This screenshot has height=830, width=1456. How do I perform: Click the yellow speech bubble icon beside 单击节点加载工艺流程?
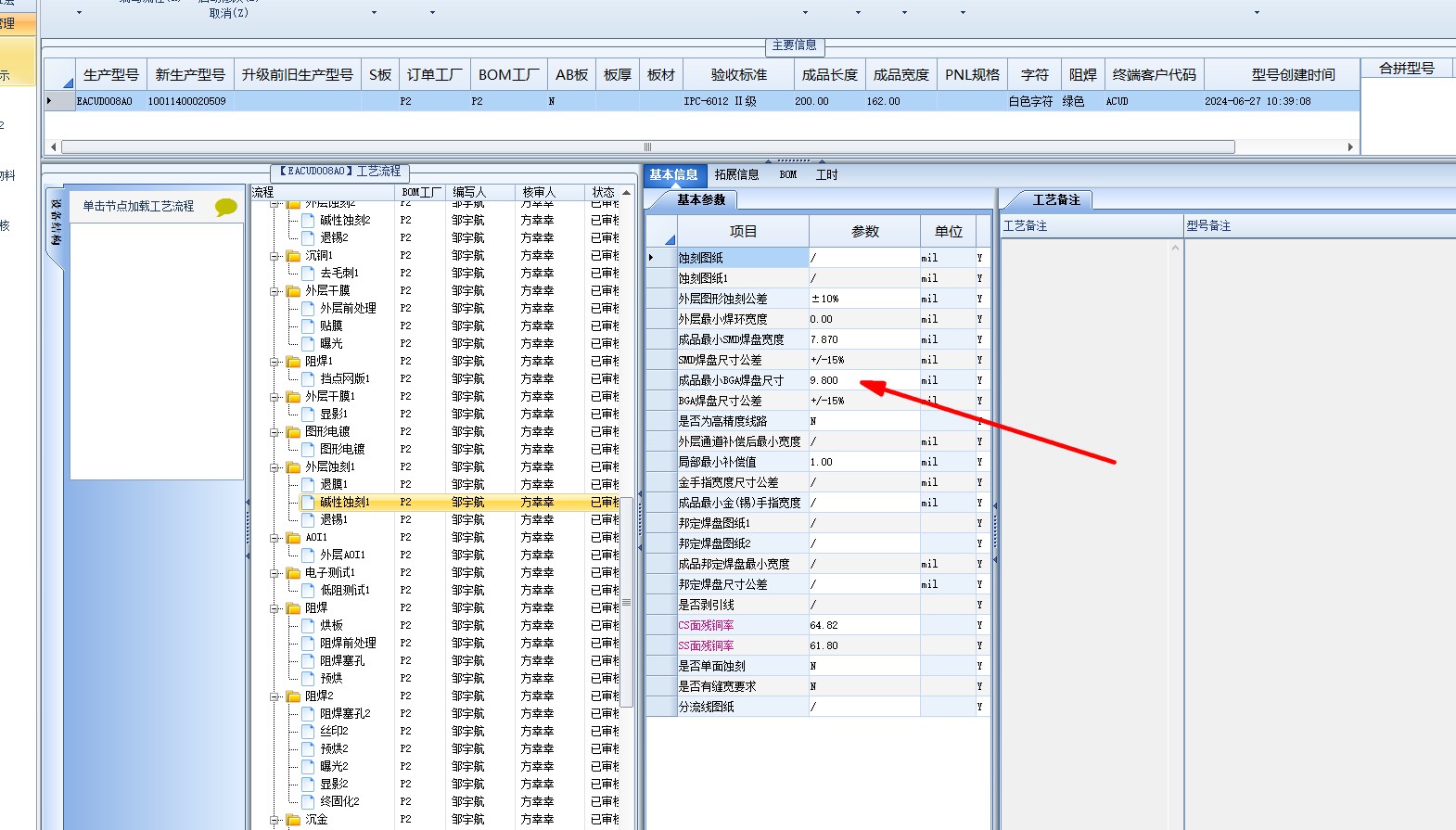coord(225,207)
